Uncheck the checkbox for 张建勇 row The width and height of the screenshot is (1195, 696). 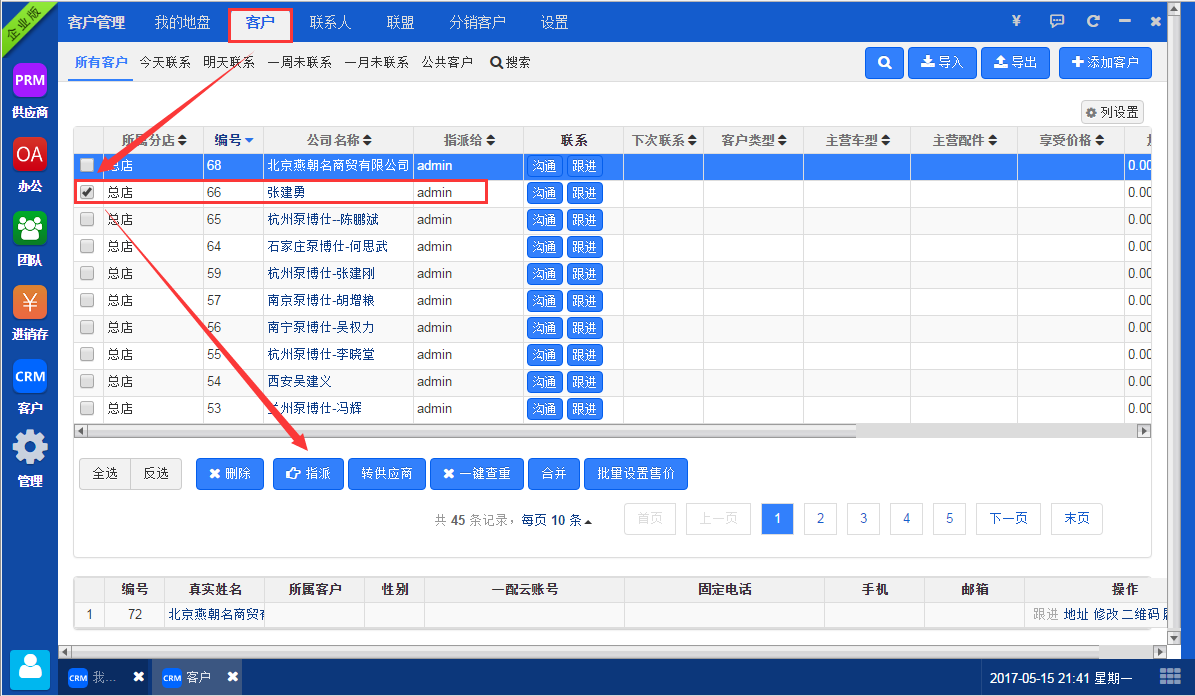pyautogui.click(x=88, y=192)
